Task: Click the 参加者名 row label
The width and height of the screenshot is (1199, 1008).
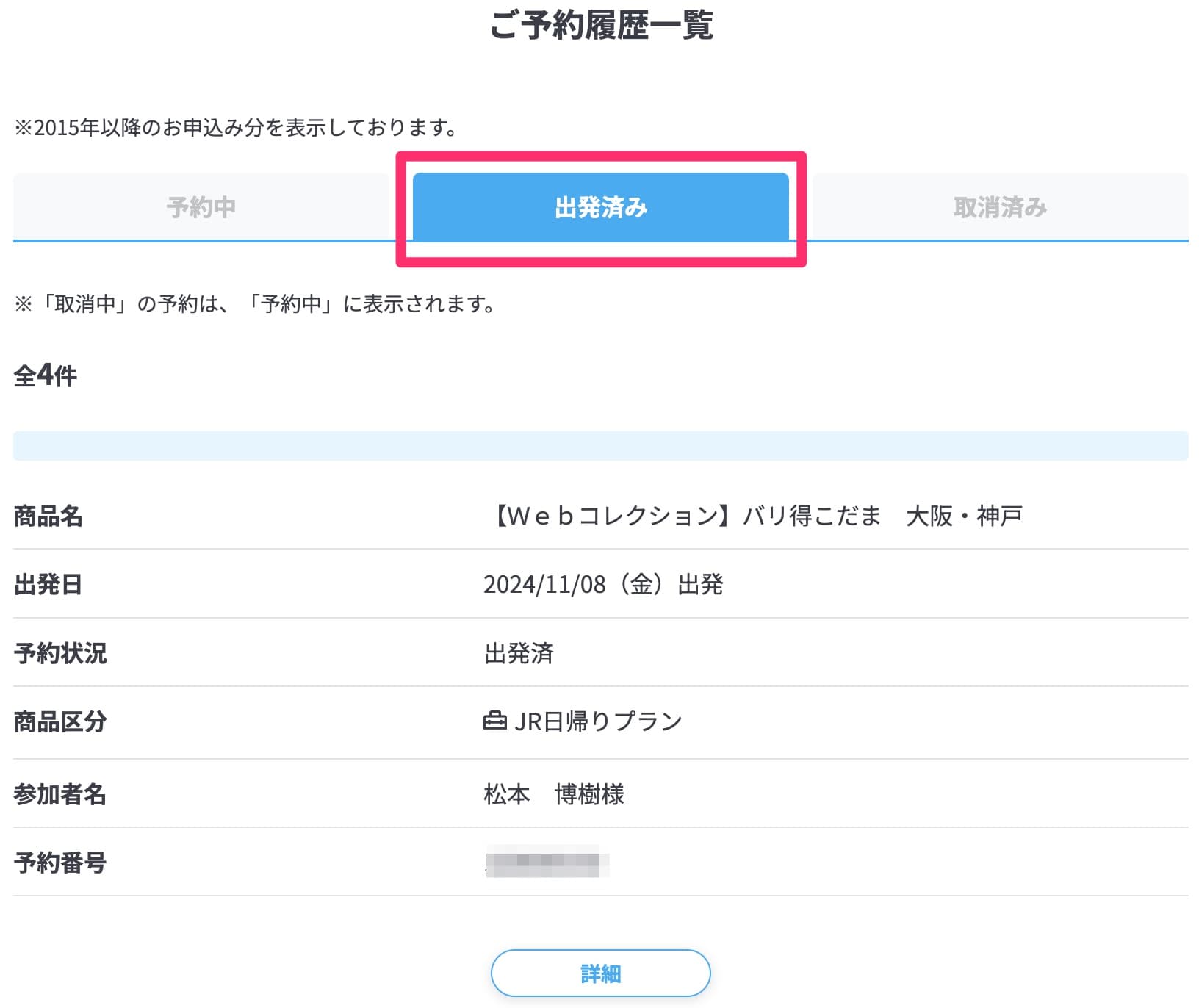Action: click(60, 794)
